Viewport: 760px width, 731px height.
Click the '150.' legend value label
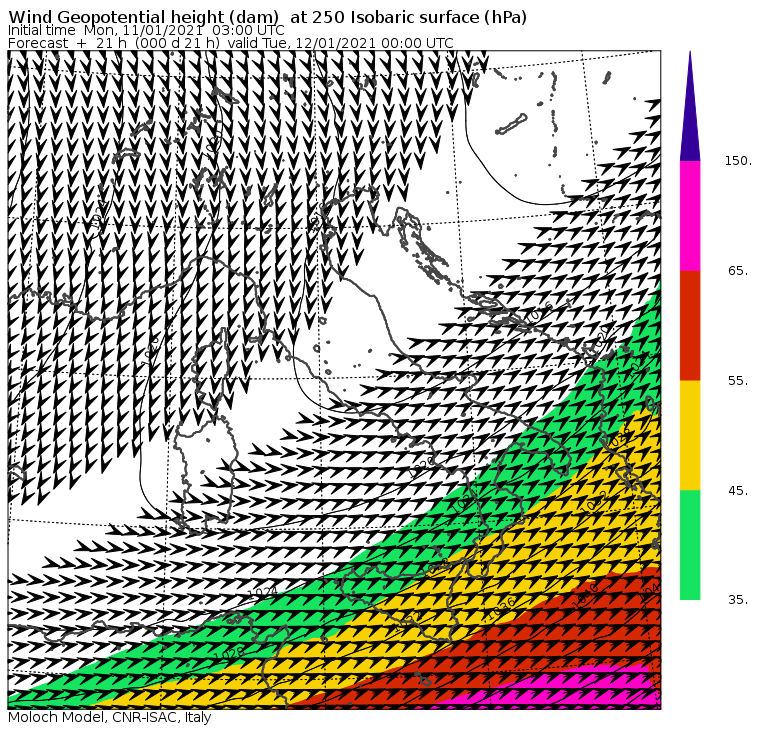(738, 161)
